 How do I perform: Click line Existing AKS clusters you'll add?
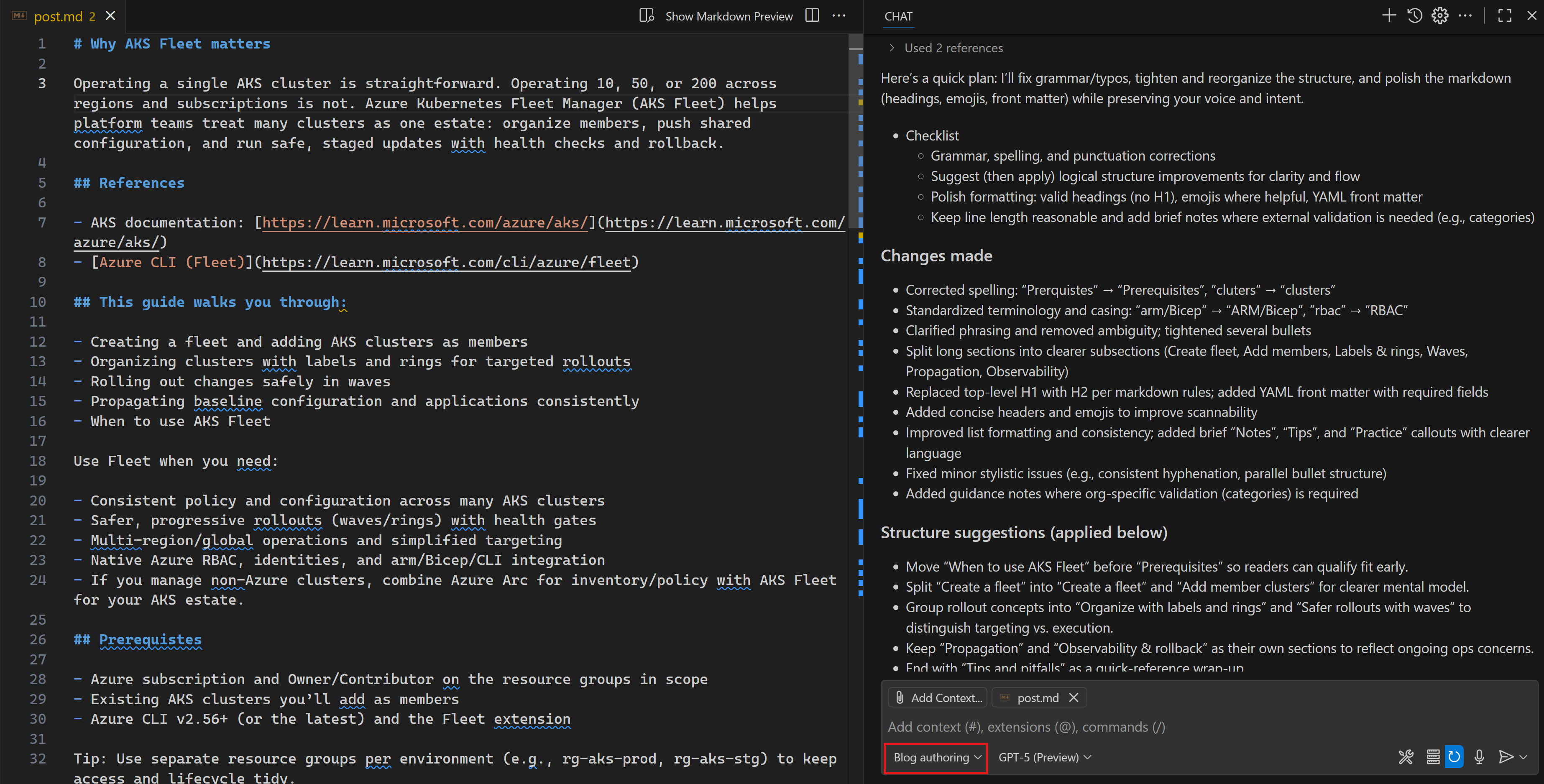click(266, 700)
